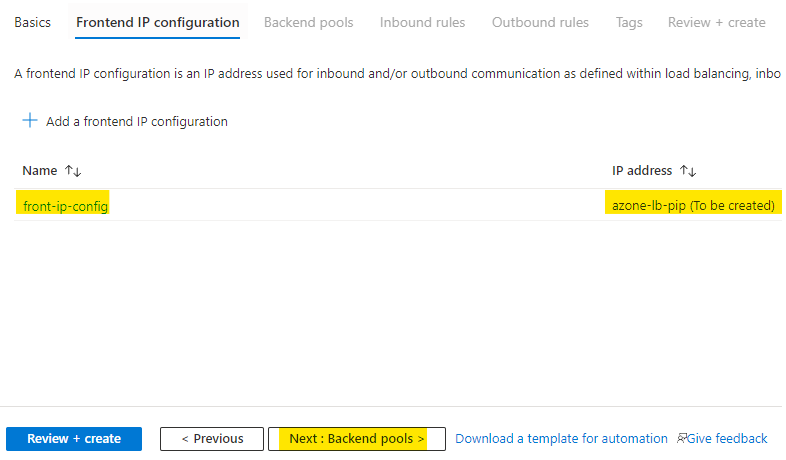Click the sort arrows beside IP address
Viewport: 786px width, 460px height.
click(x=688, y=171)
